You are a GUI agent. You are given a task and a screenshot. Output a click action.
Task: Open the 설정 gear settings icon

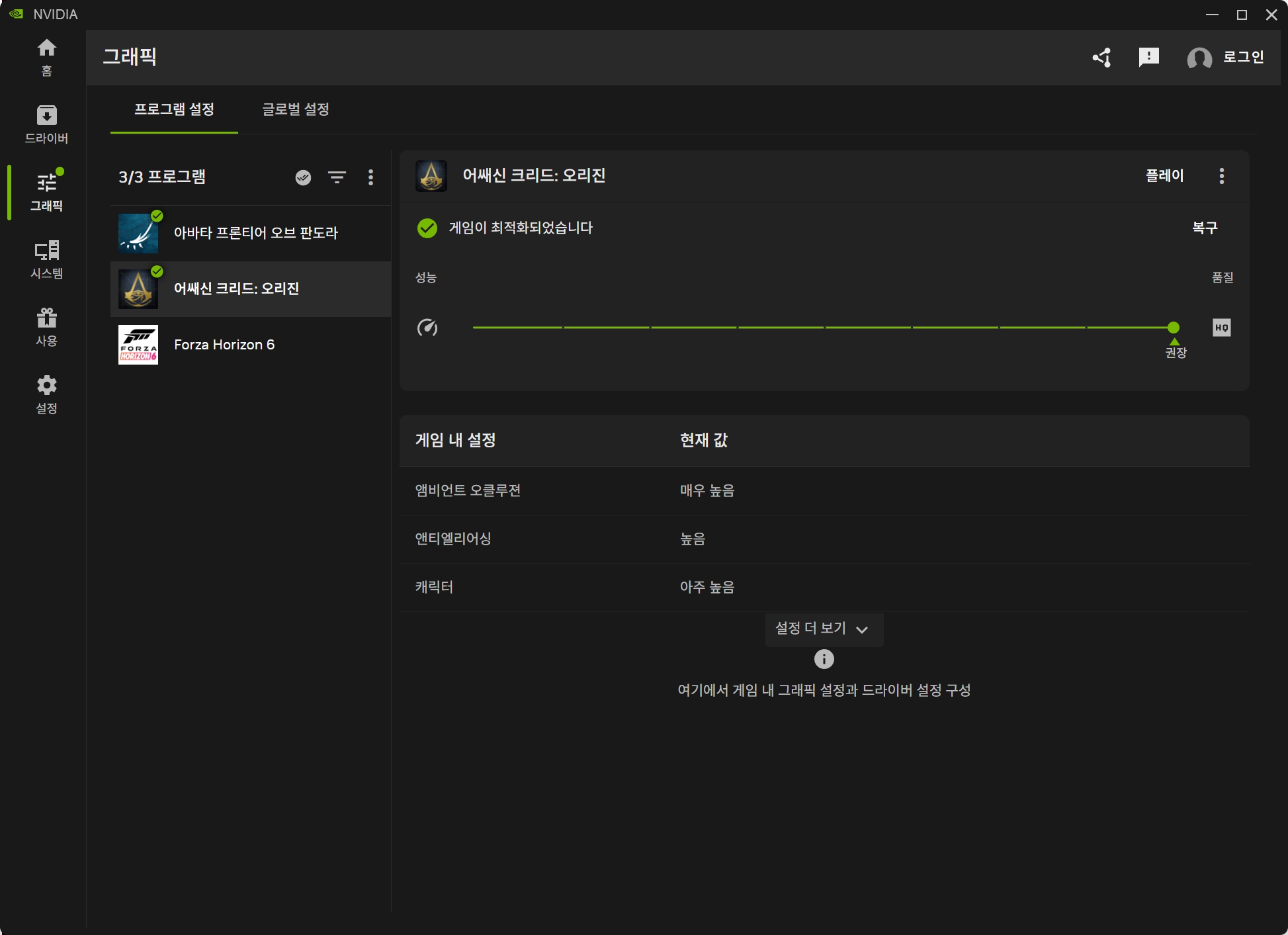tap(46, 394)
